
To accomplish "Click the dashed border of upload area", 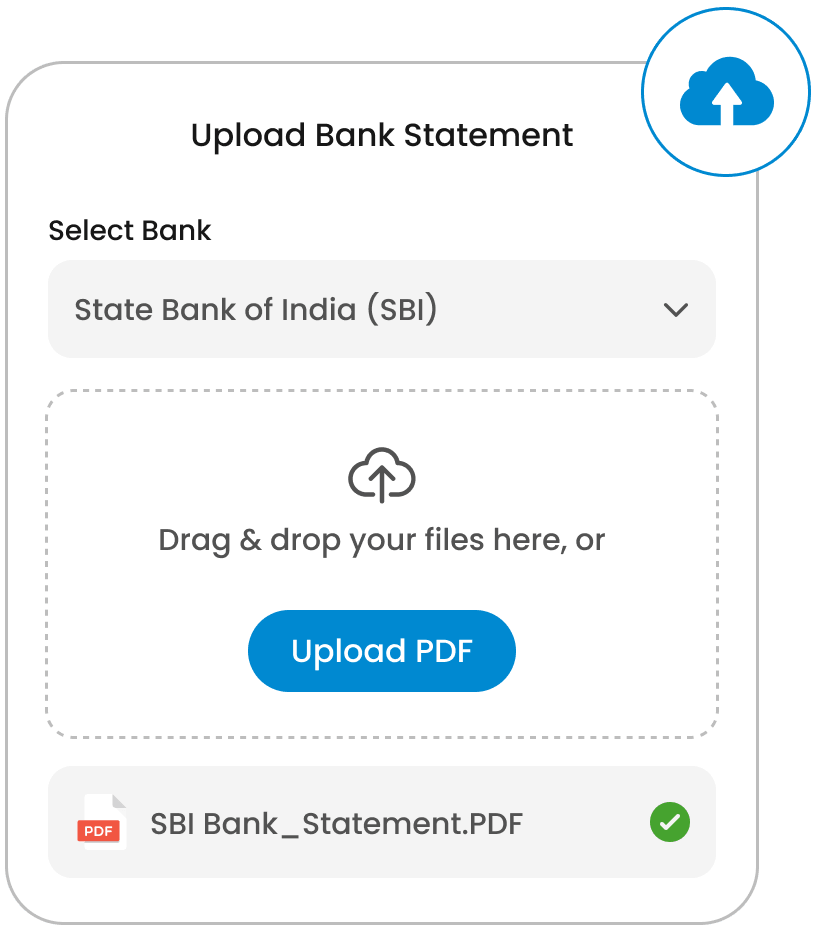I will click(x=382, y=391).
